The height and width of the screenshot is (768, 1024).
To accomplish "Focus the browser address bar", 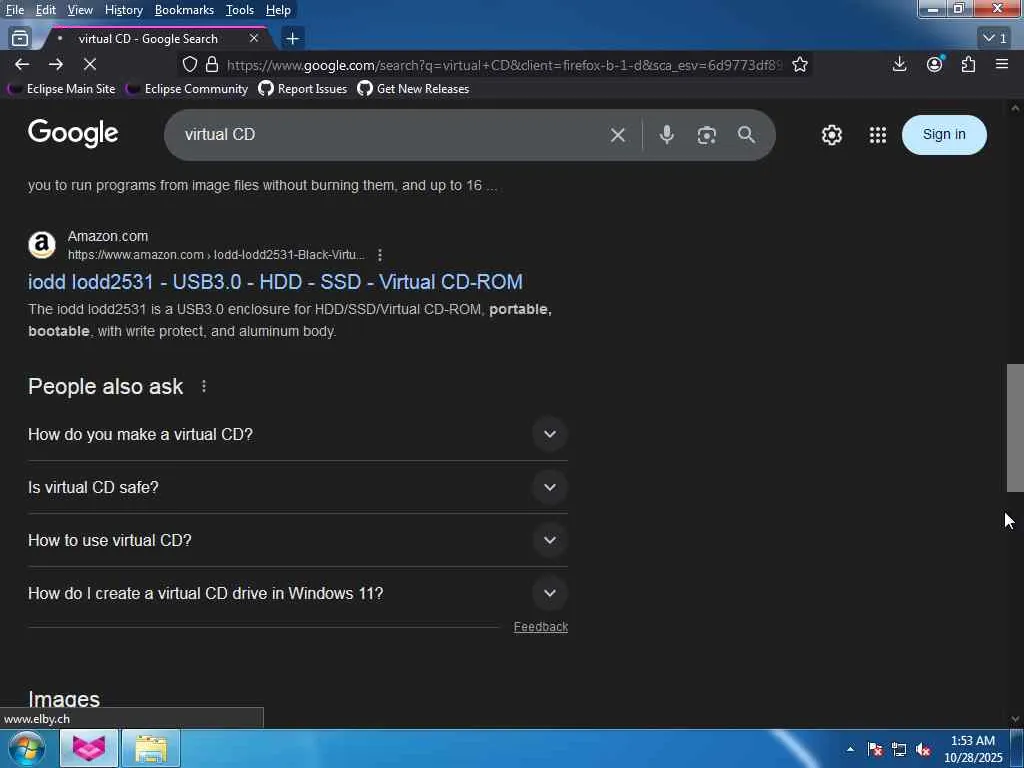I will [503, 65].
